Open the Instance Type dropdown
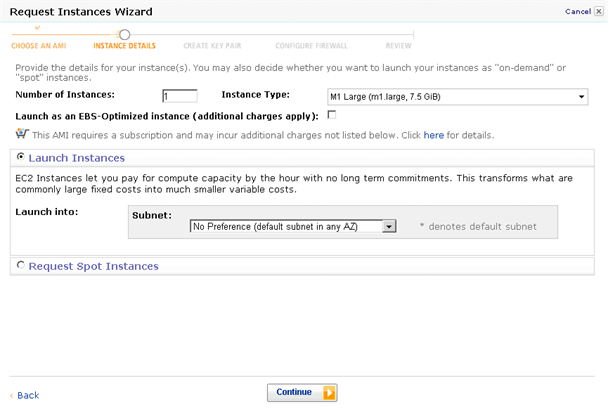The image size is (609, 412). 458,97
